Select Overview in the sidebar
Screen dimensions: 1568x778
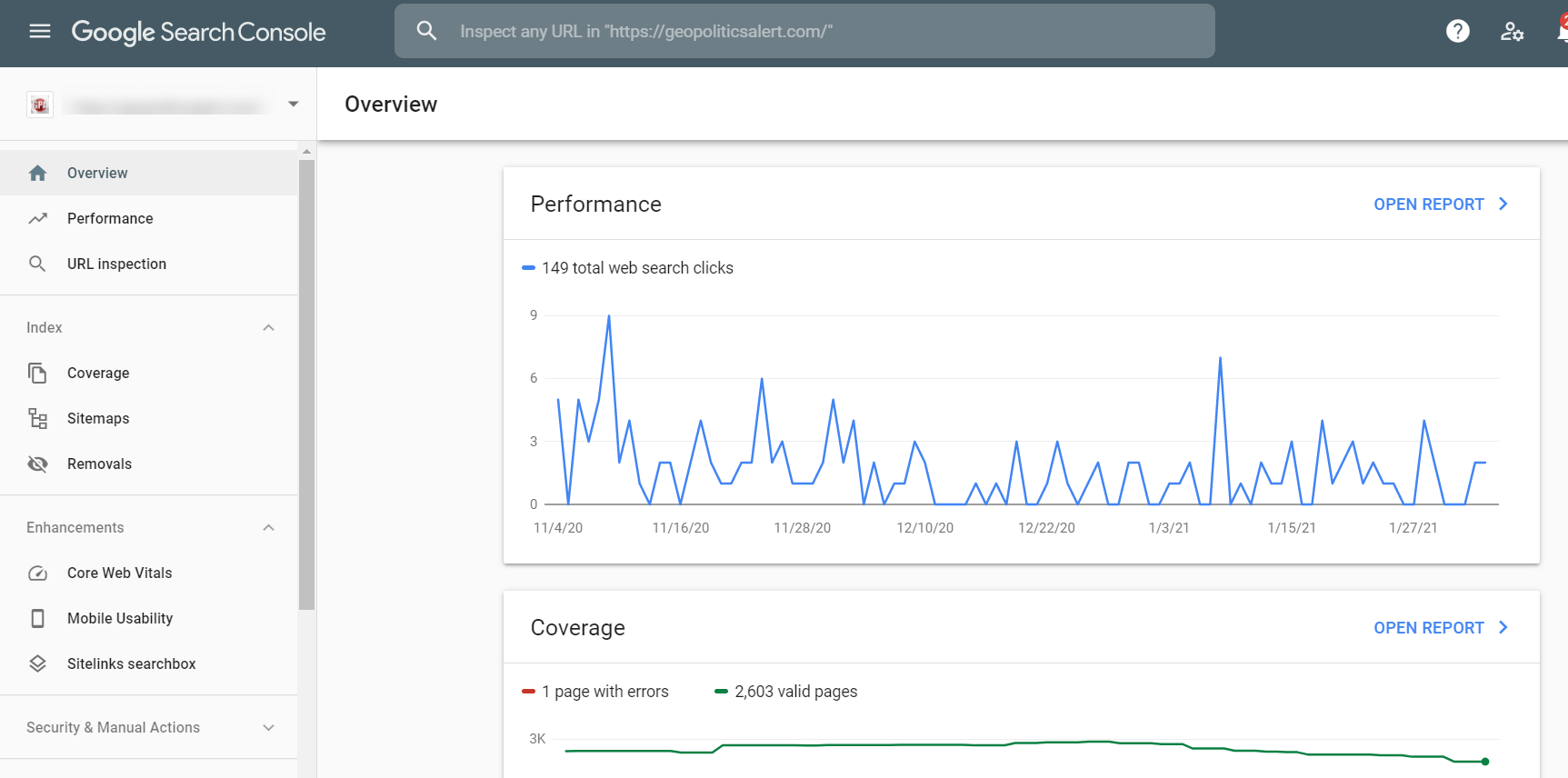[x=149, y=173]
